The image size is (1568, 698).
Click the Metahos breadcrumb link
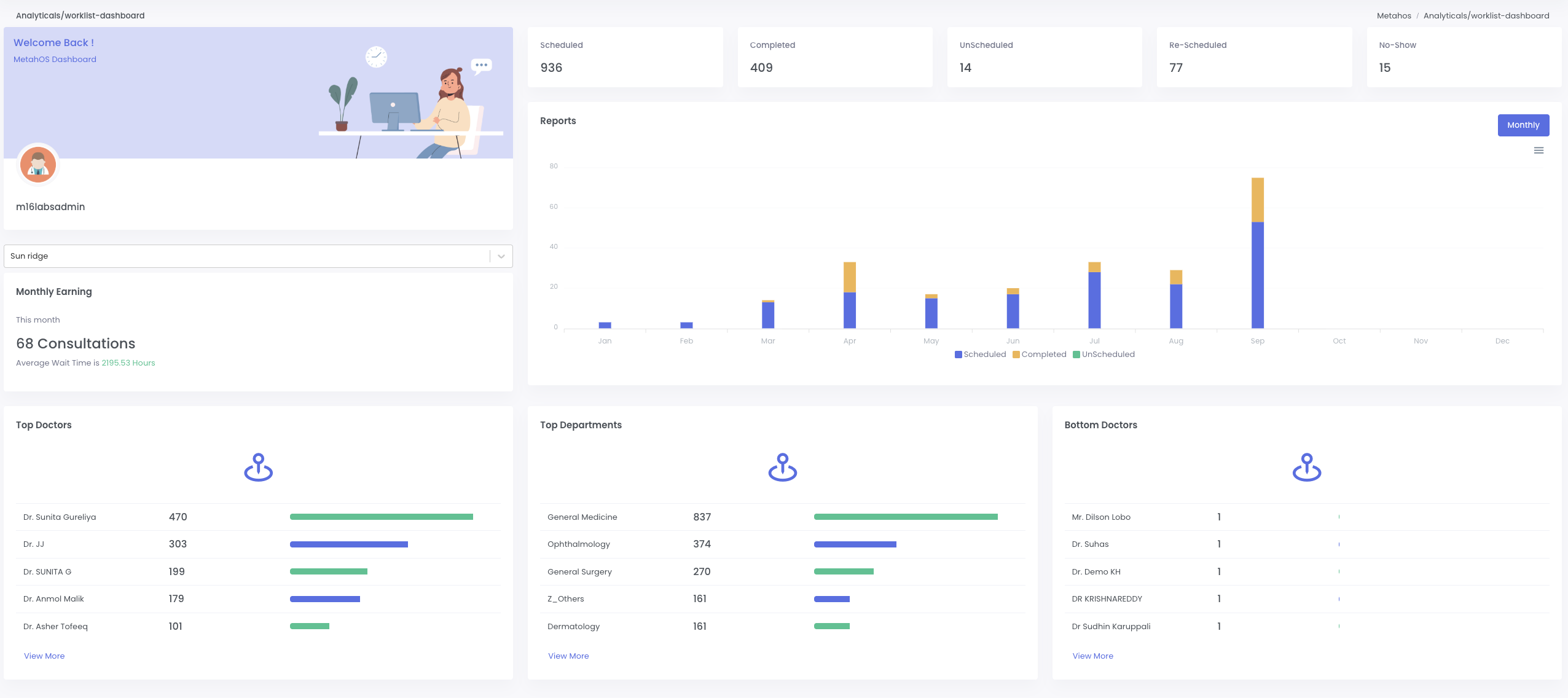coord(1394,16)
